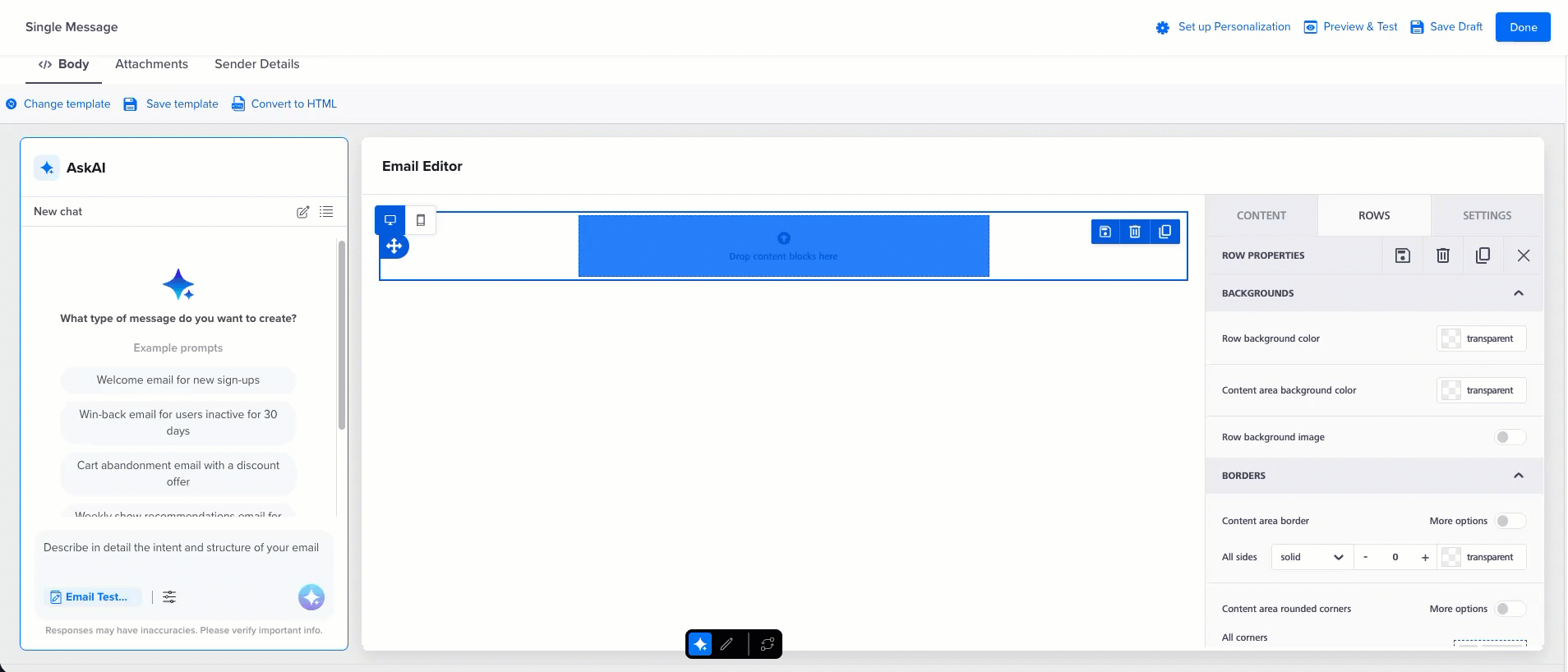The height and width of the screenshot is (672, 1568).
Task: Save row icon in Row Properties
Action: pos(1403,255)
